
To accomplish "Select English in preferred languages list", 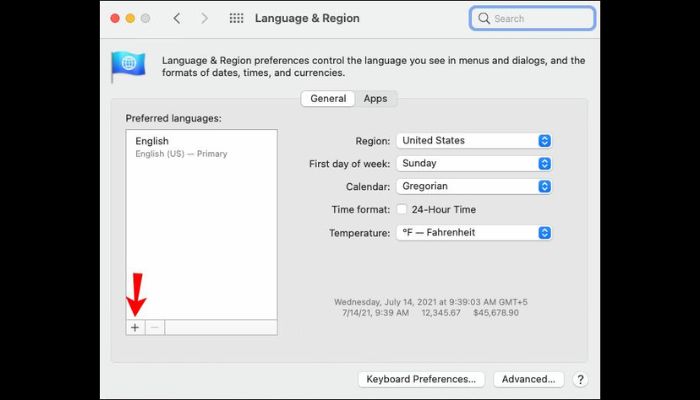I will pyautogui.click(x=152, y=141).
